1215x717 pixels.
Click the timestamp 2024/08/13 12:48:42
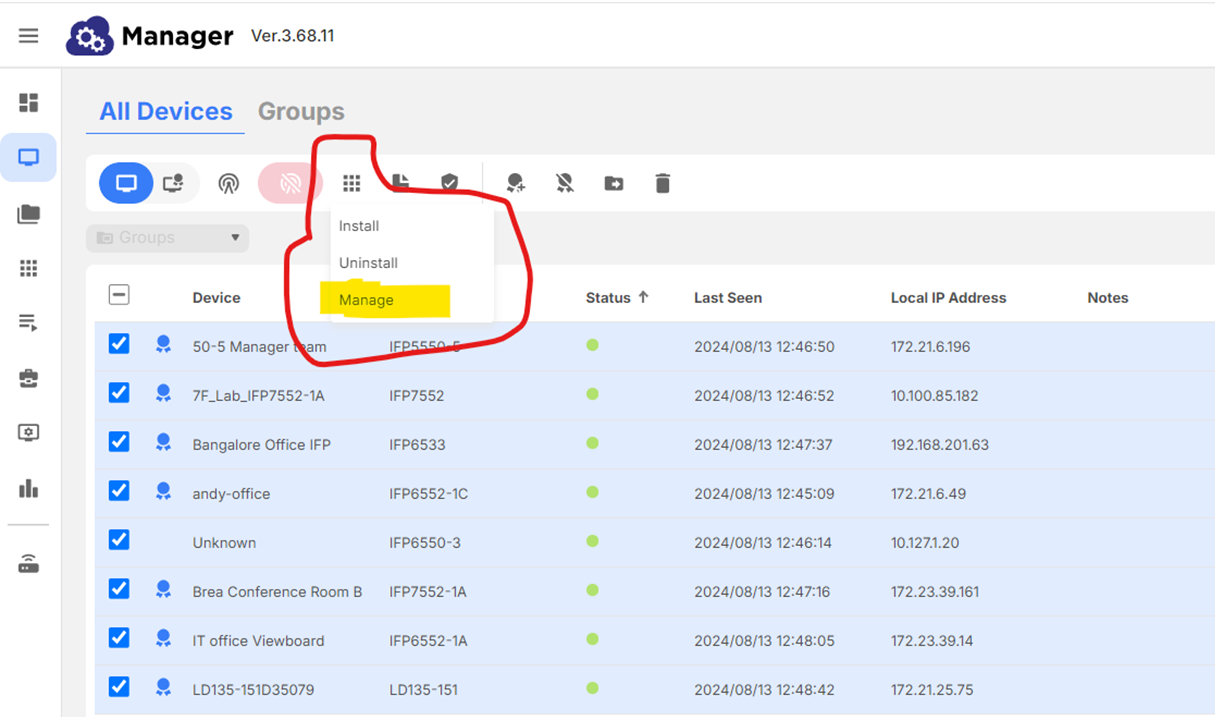click(764, 690)
